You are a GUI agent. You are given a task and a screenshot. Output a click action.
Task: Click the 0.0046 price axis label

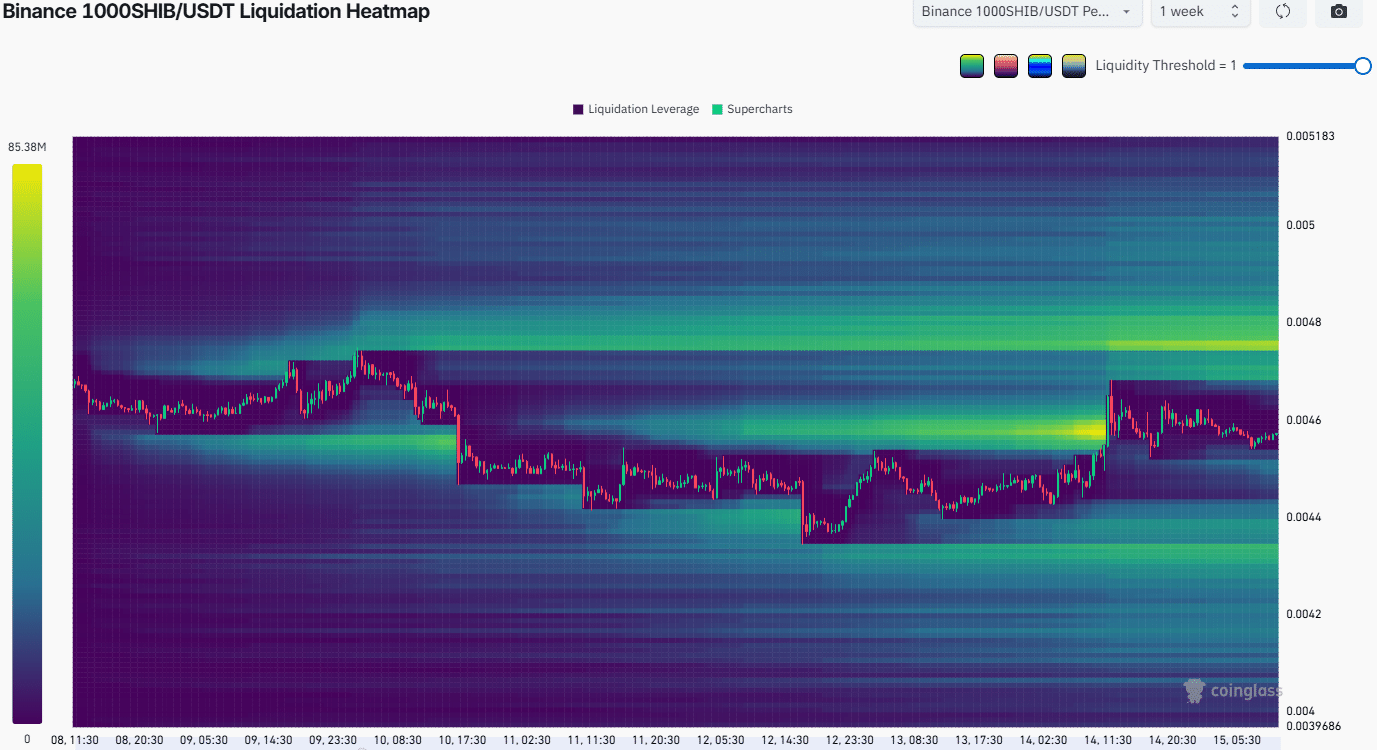point(1303,420)
